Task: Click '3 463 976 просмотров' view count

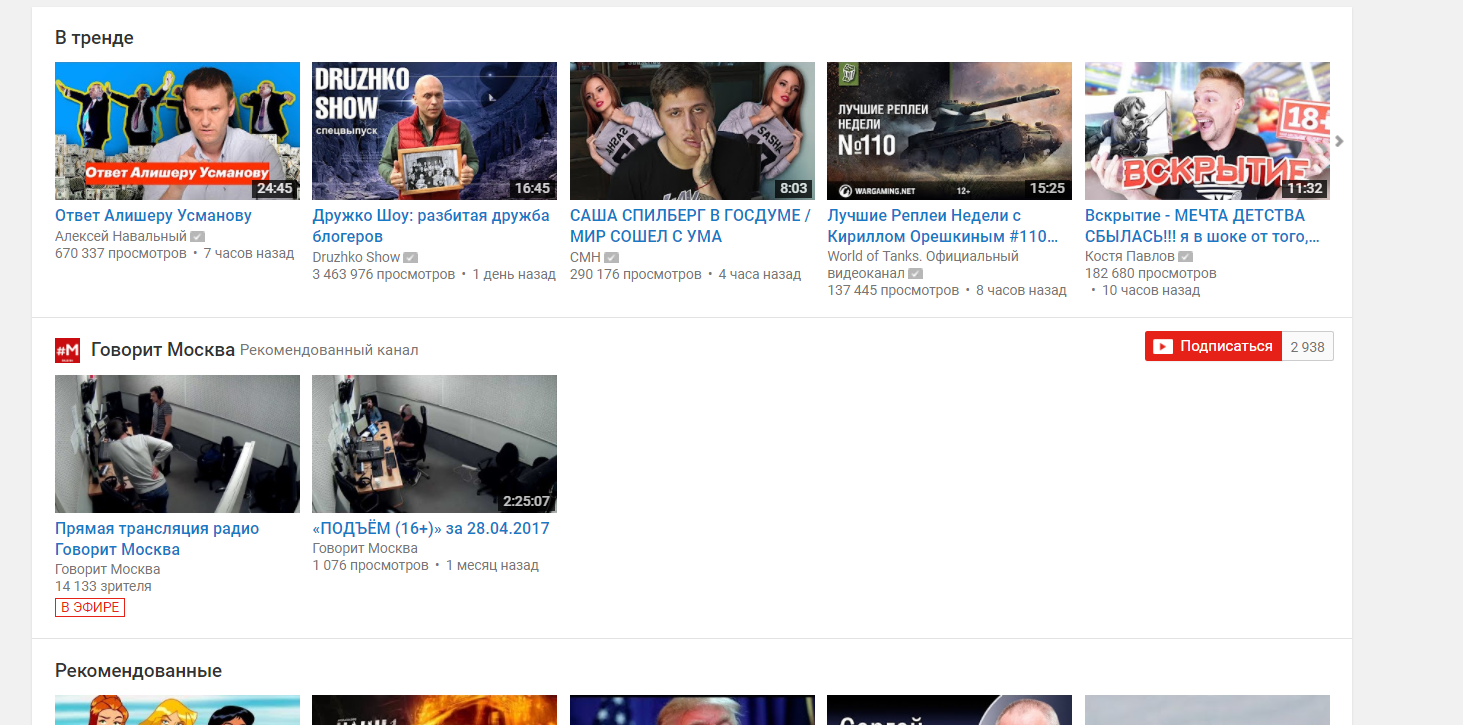Action: [x=384, y=275]
